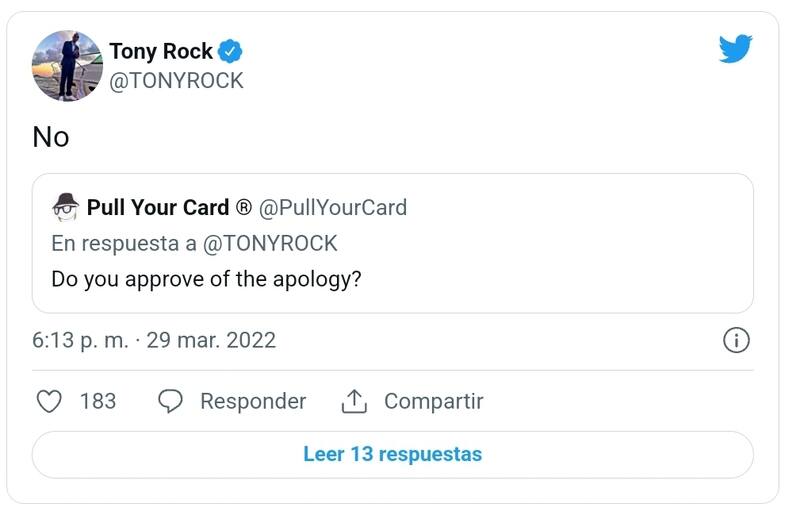Click the tweet text 'No'
The height and width of the screenshot is (519, 800).
[x=51, y=137]
